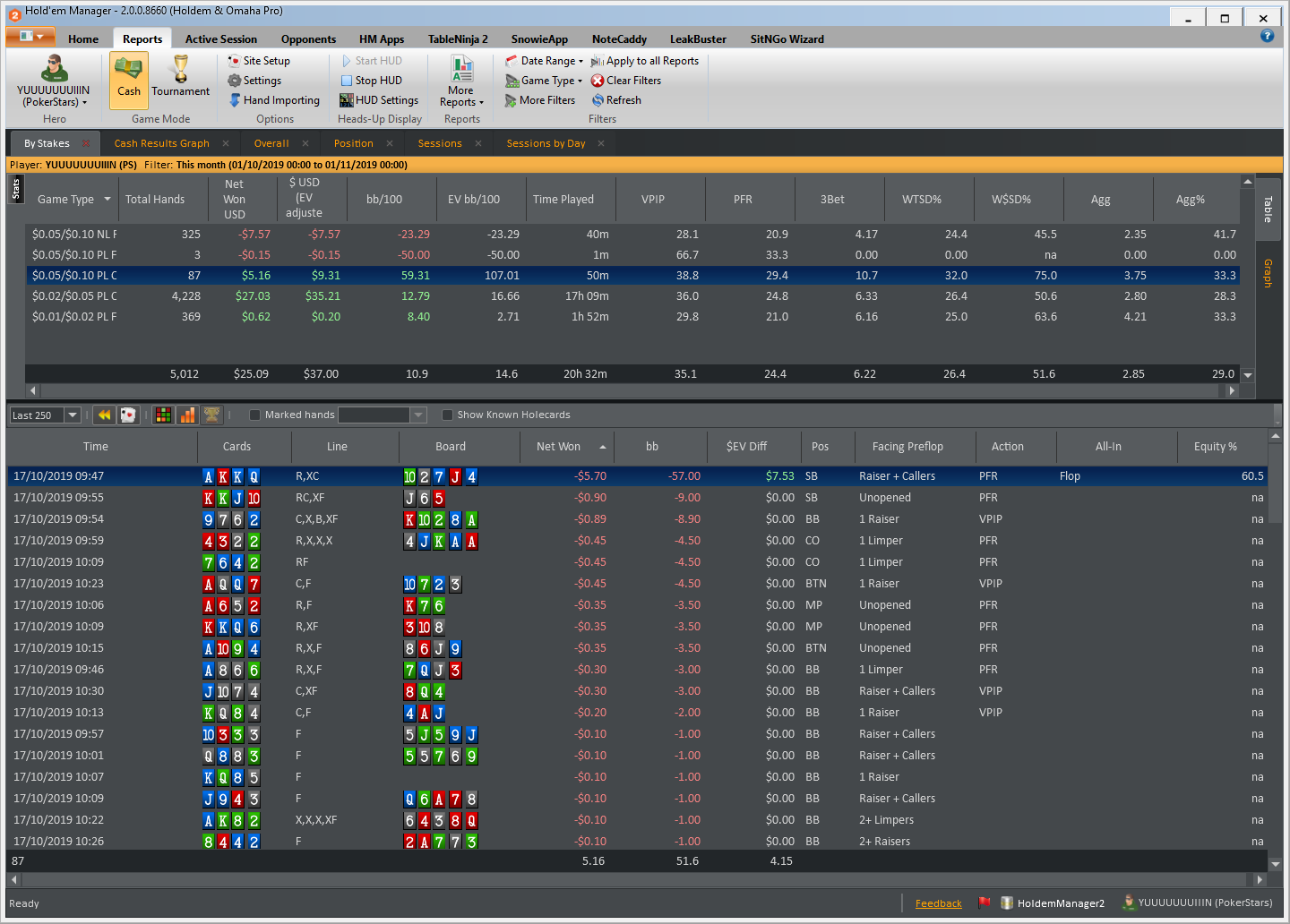
Task: Switch to Graph side view
Action: tap(1268, 274)
